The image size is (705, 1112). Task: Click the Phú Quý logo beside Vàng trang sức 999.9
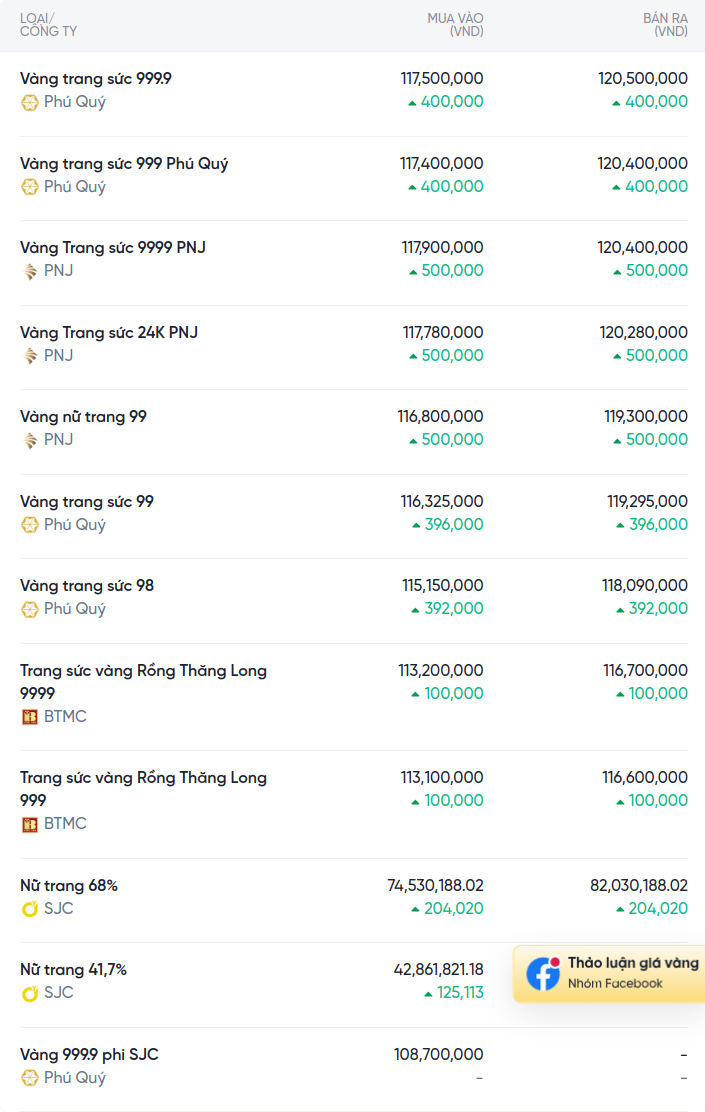(x=30, y=102)
